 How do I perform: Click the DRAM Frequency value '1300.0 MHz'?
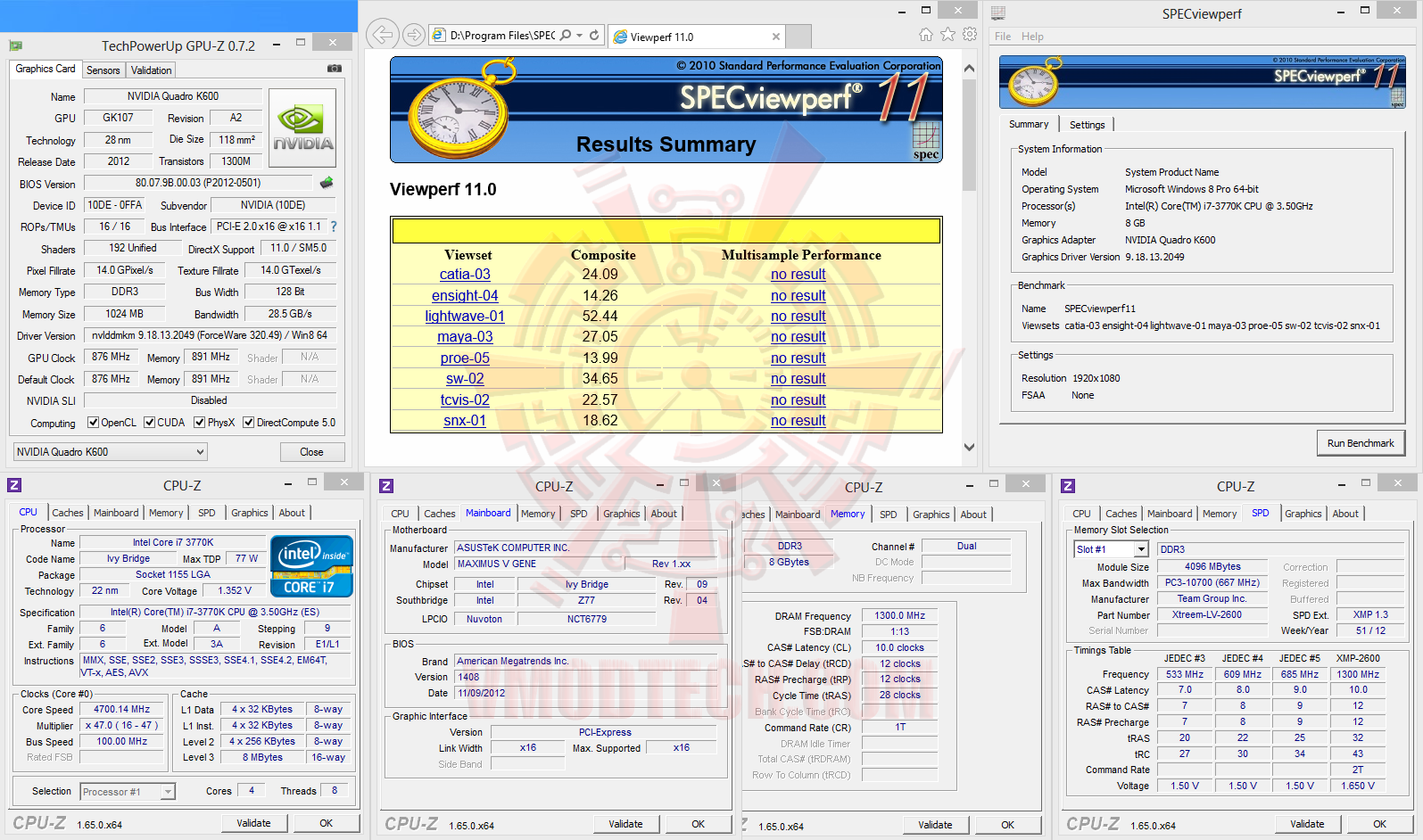tap(899, 616)
